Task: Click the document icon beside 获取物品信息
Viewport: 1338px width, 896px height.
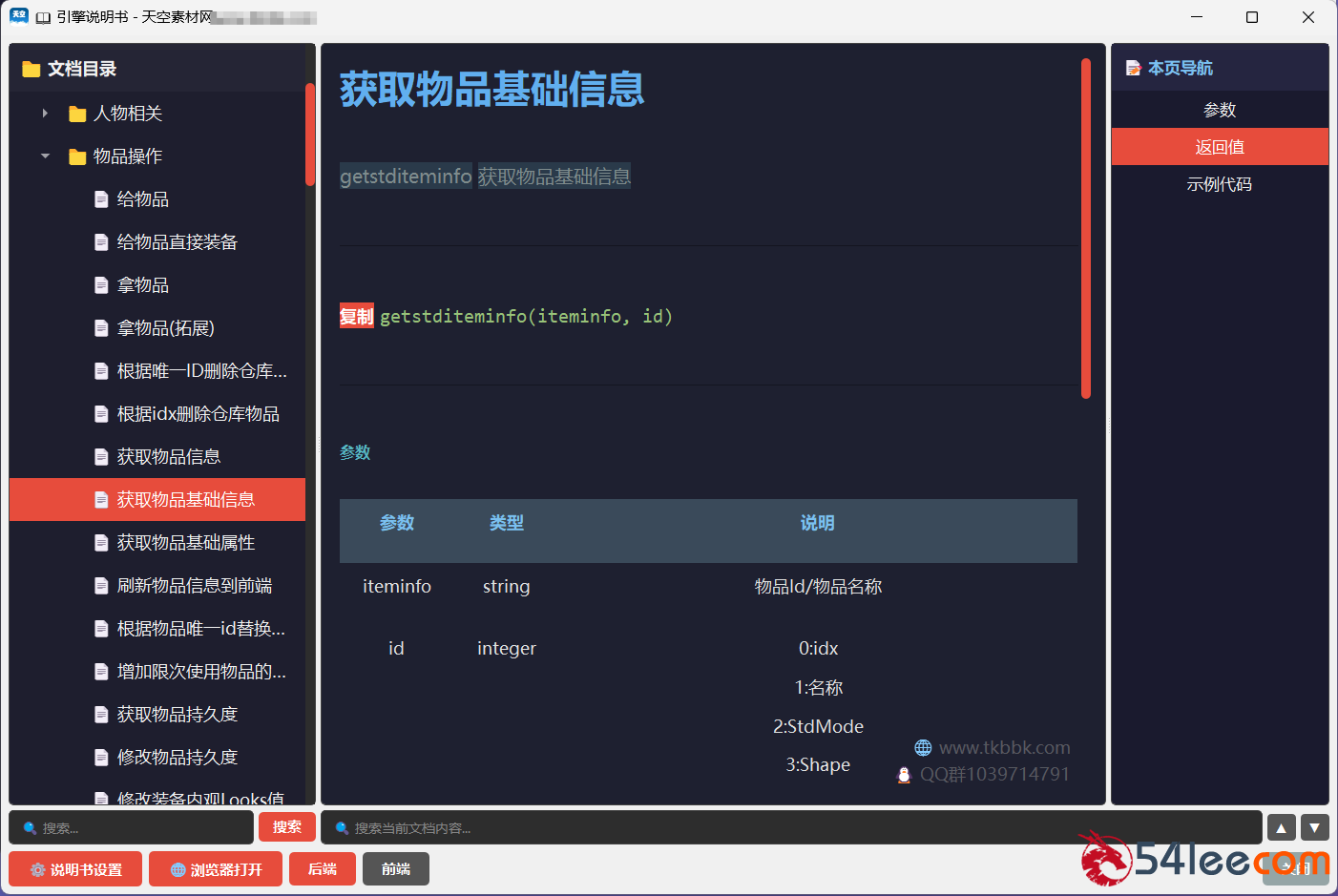Action: [101, 457]
